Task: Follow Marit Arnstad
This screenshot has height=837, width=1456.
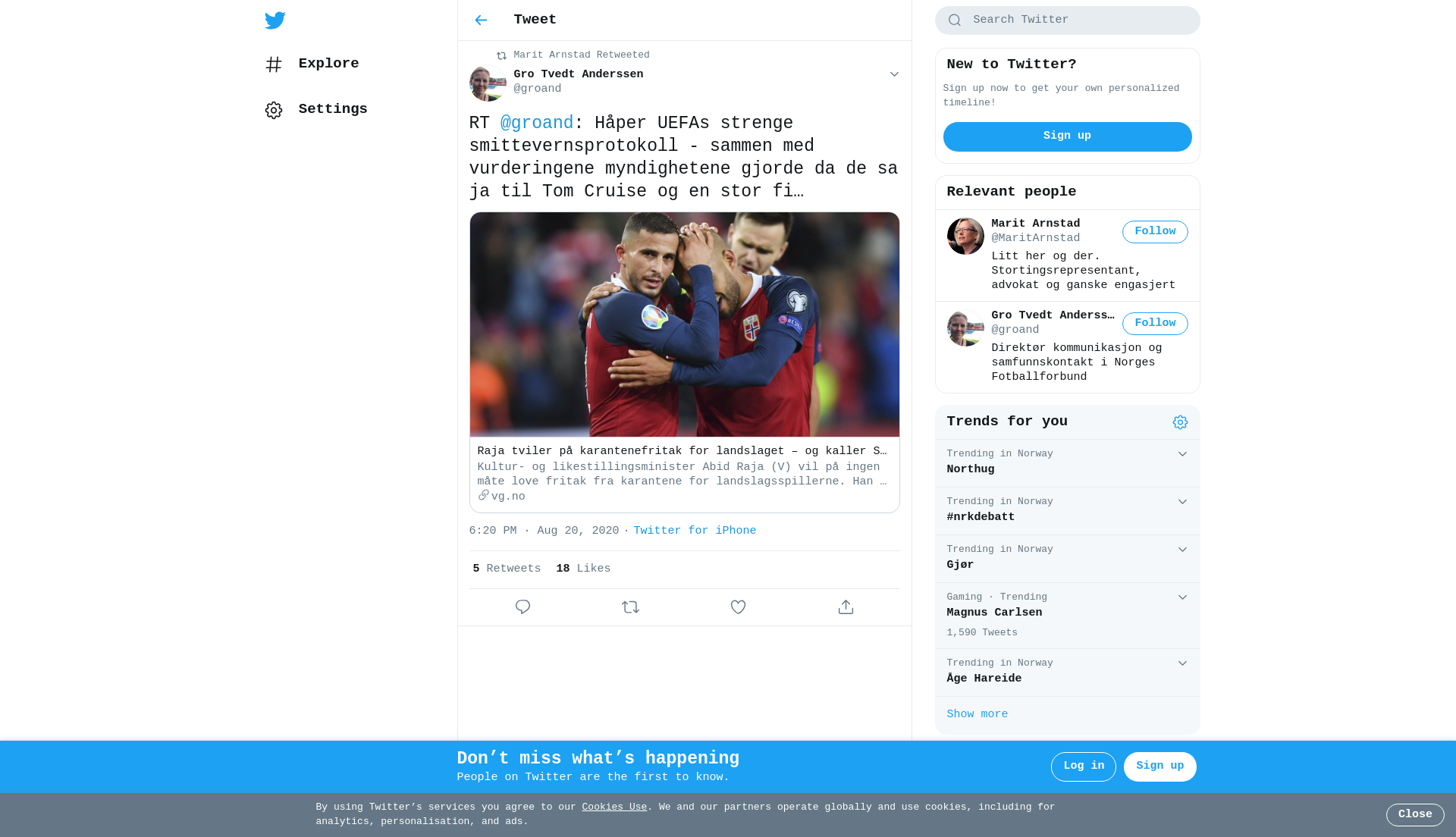Action: pyautogui.click(x=1155, y=232)
